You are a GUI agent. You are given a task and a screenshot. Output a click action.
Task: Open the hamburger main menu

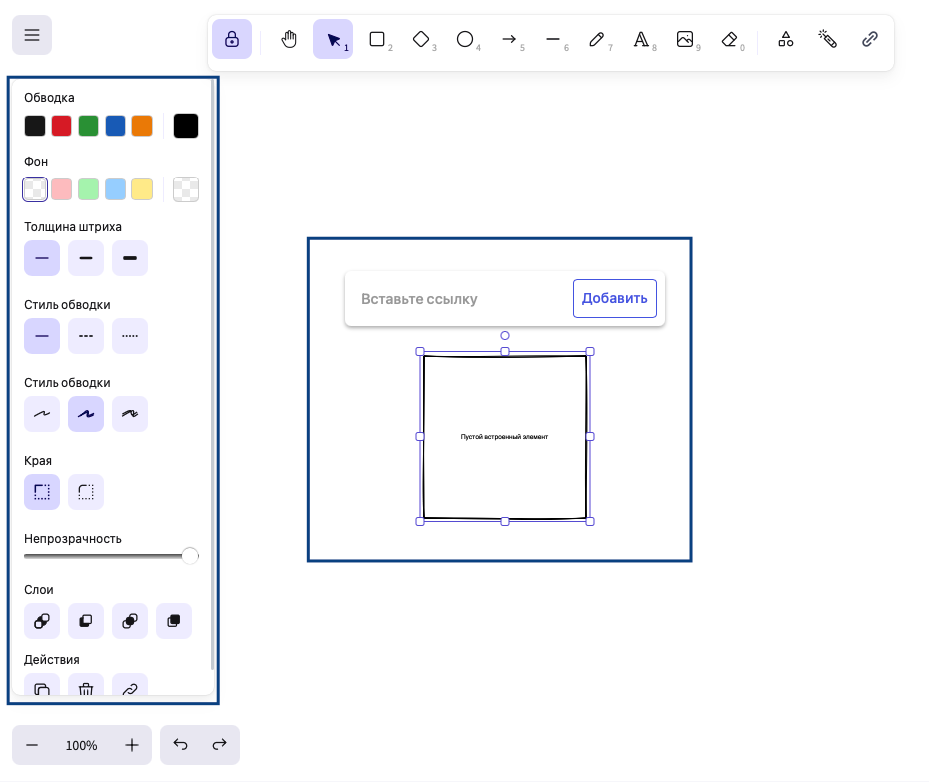[32, 35]
